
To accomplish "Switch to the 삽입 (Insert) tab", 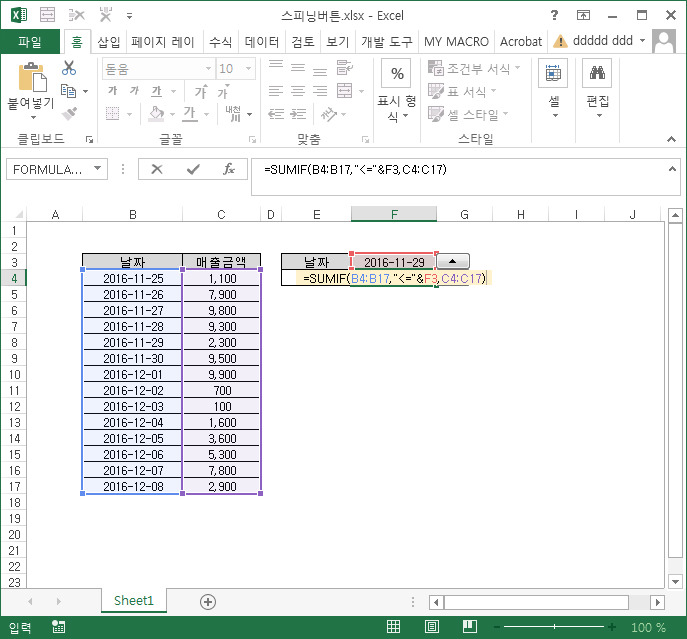I will [109, 42].
